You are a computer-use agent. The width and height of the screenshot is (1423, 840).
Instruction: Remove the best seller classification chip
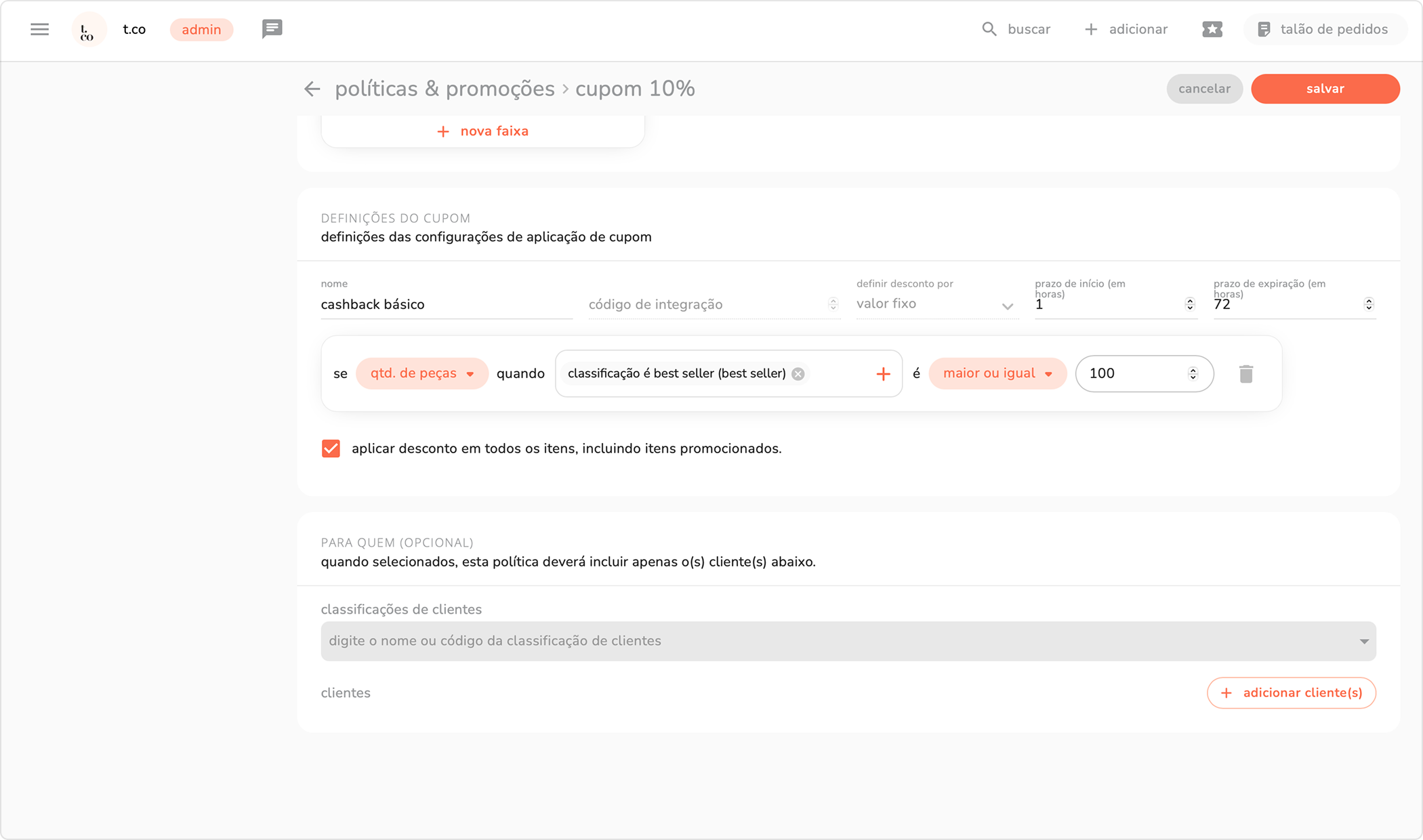[x=798, y=374]
